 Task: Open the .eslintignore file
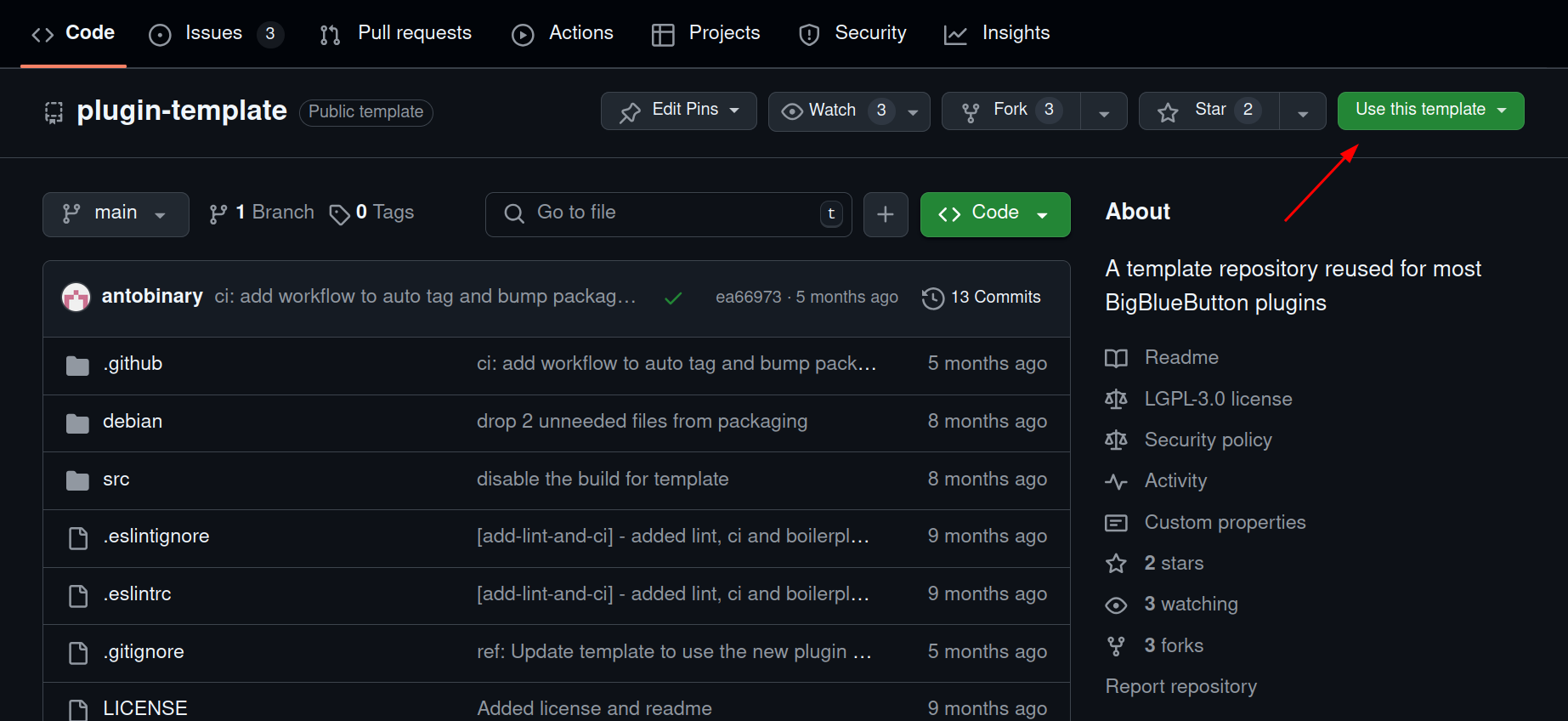coord(156,536)
